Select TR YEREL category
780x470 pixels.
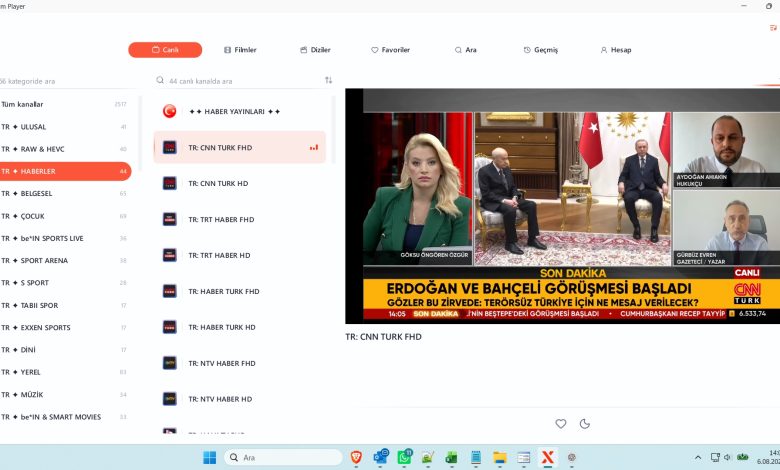pyautogui.click(x=65, y=372)
